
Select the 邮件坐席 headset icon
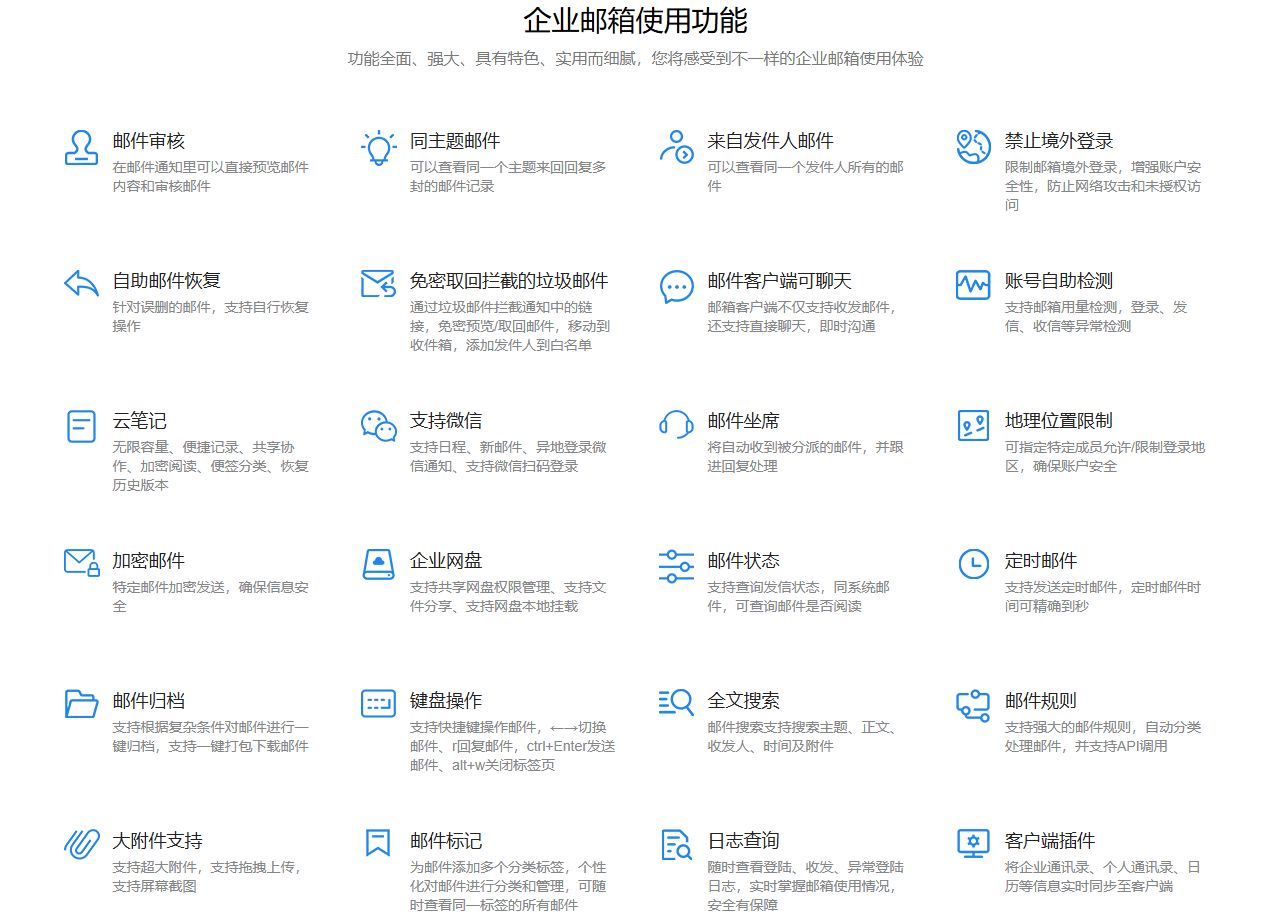676,425
